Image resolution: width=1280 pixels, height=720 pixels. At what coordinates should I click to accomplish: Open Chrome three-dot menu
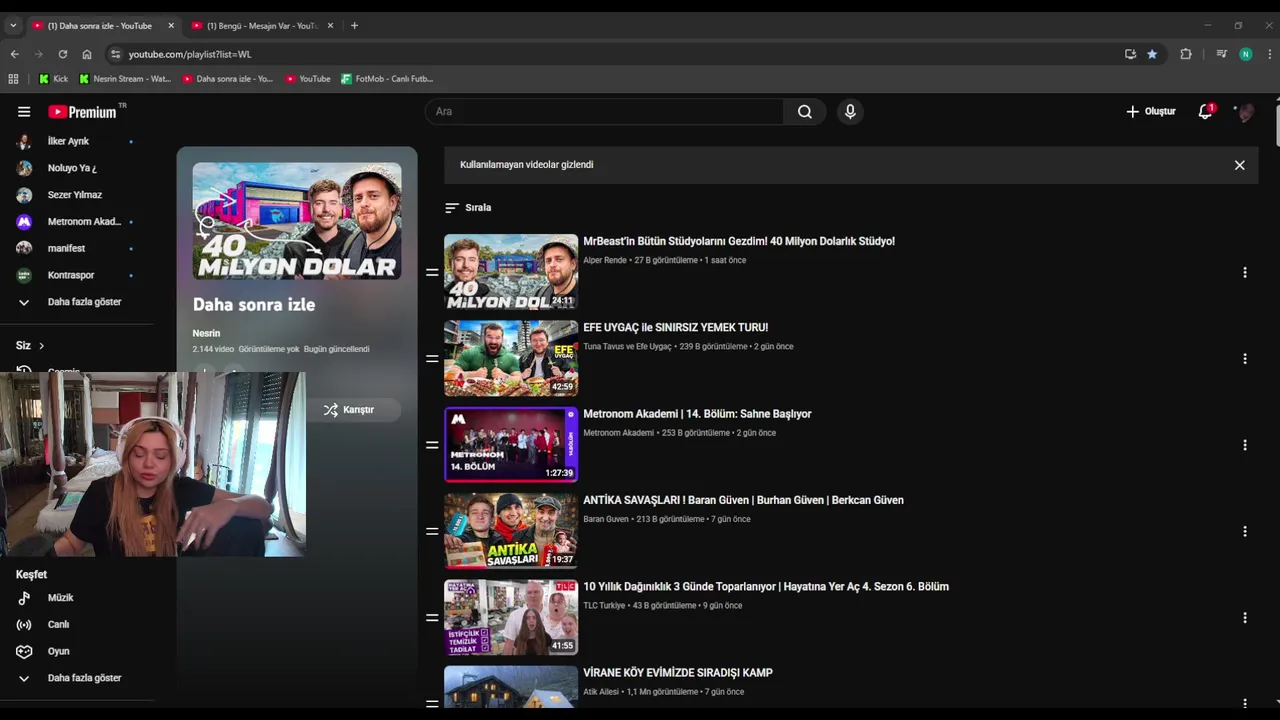1270,54
